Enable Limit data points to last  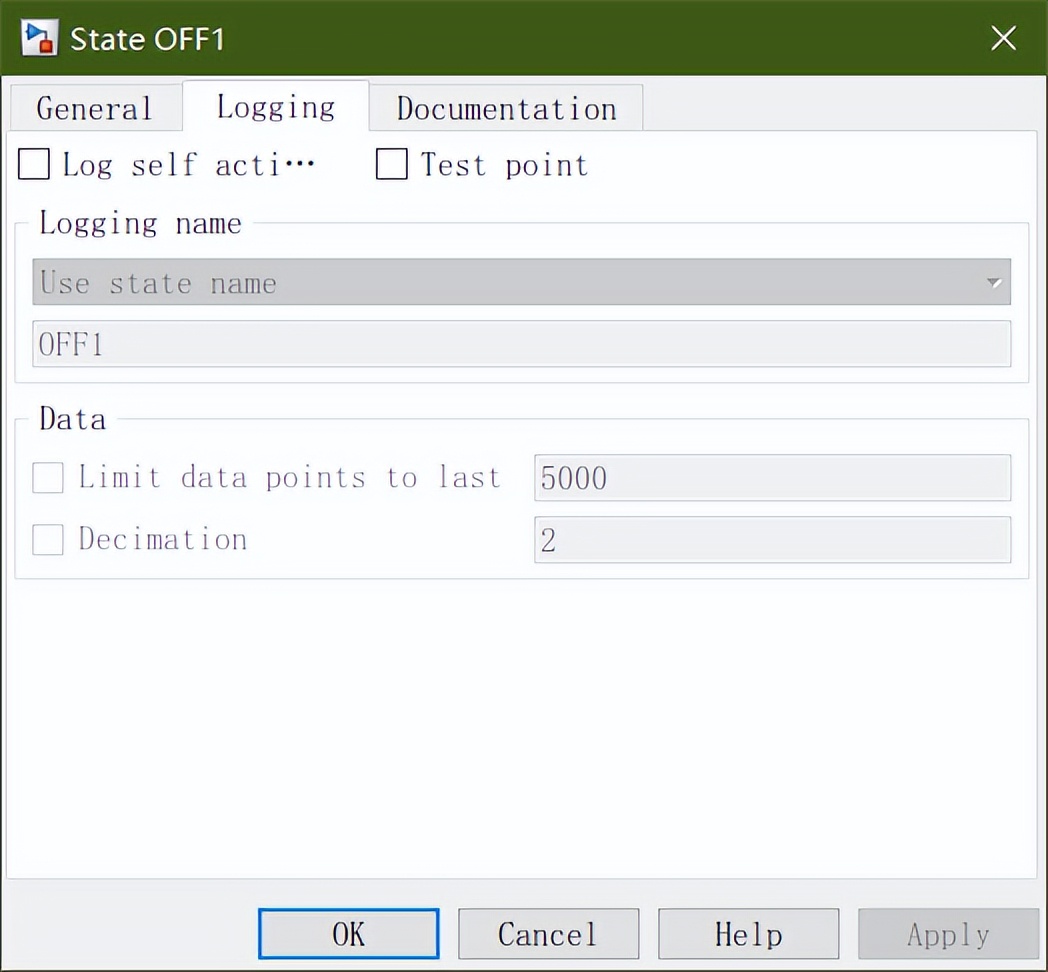click(x=47, y=478)
